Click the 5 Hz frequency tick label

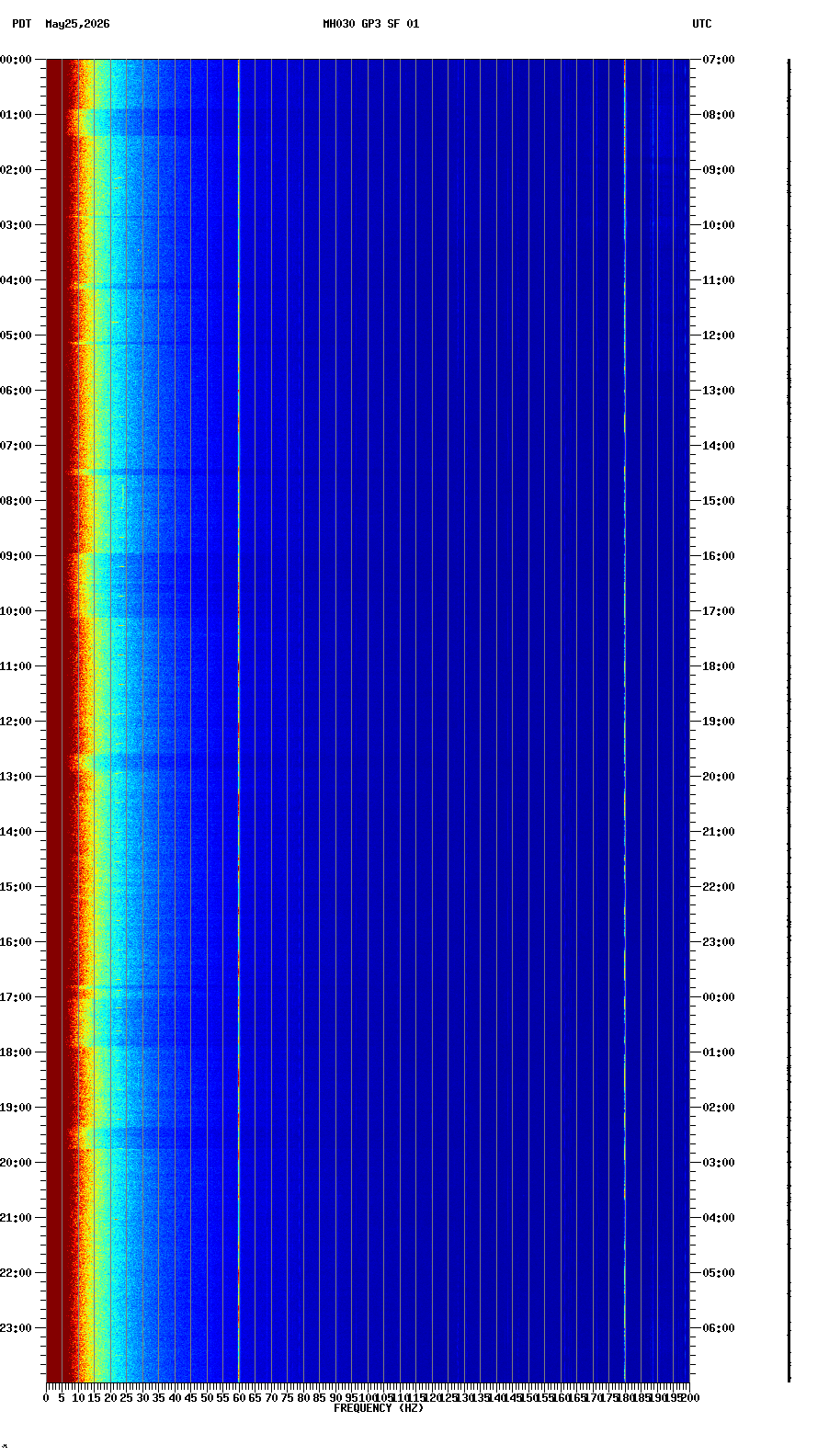click(x=62, y=1398)
